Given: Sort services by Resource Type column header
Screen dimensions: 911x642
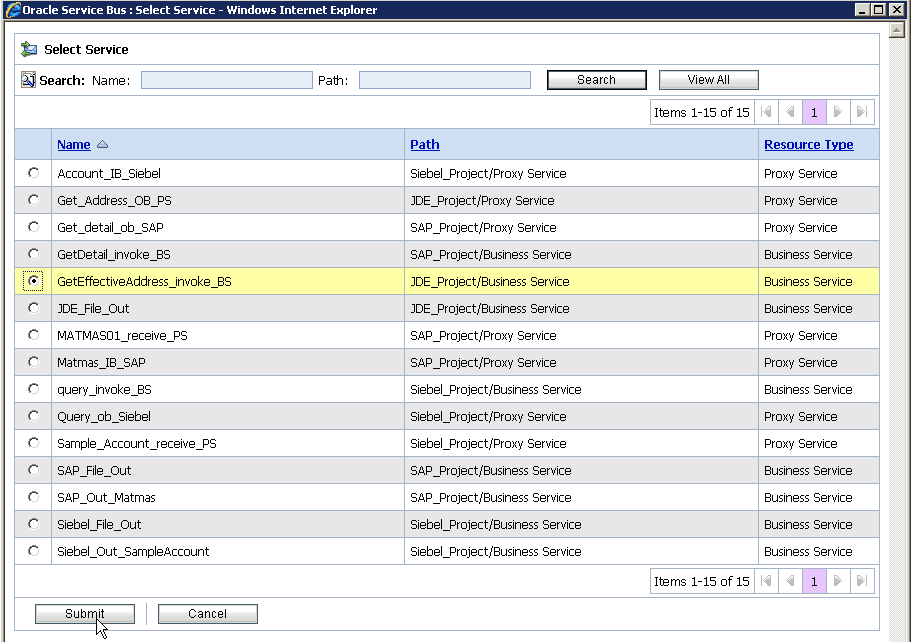Looking at the screenshot, I should (808, 144).
